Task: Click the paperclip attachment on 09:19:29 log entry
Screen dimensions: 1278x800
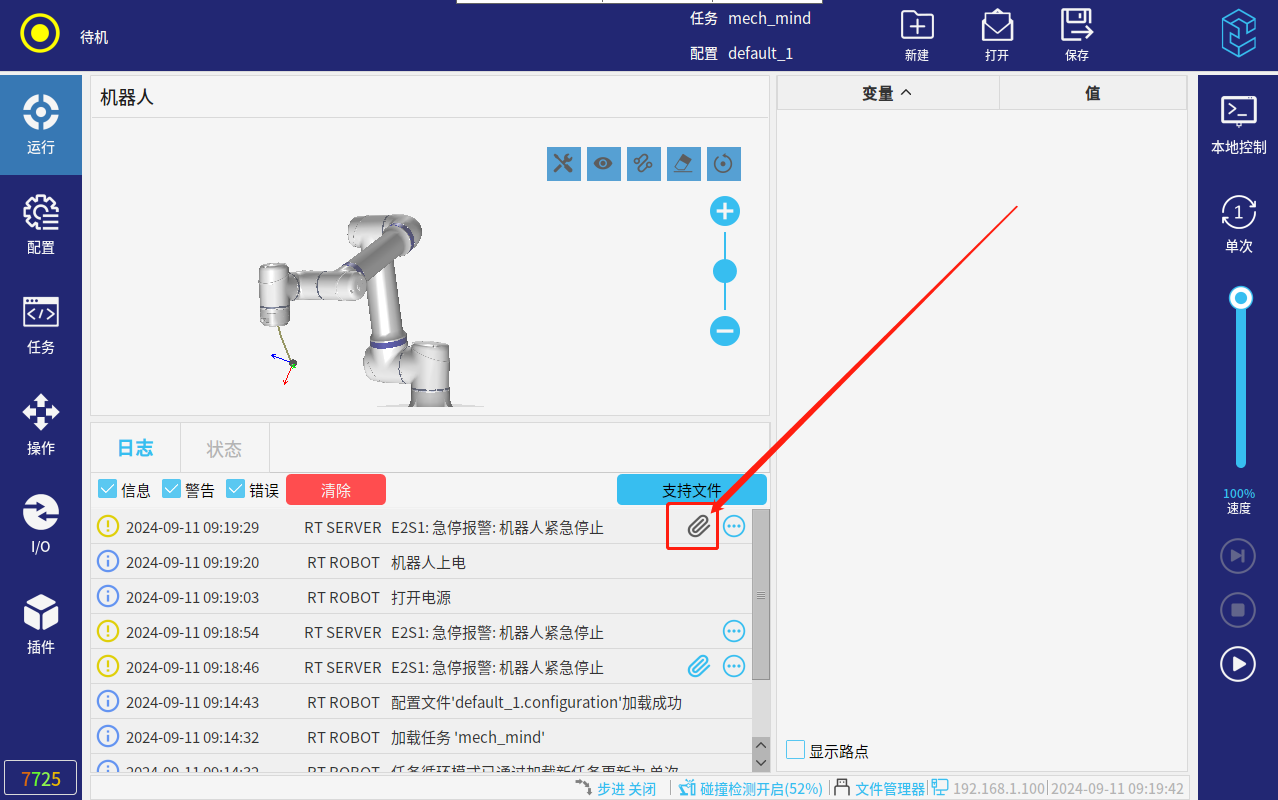Action: (x=698, y=526)
